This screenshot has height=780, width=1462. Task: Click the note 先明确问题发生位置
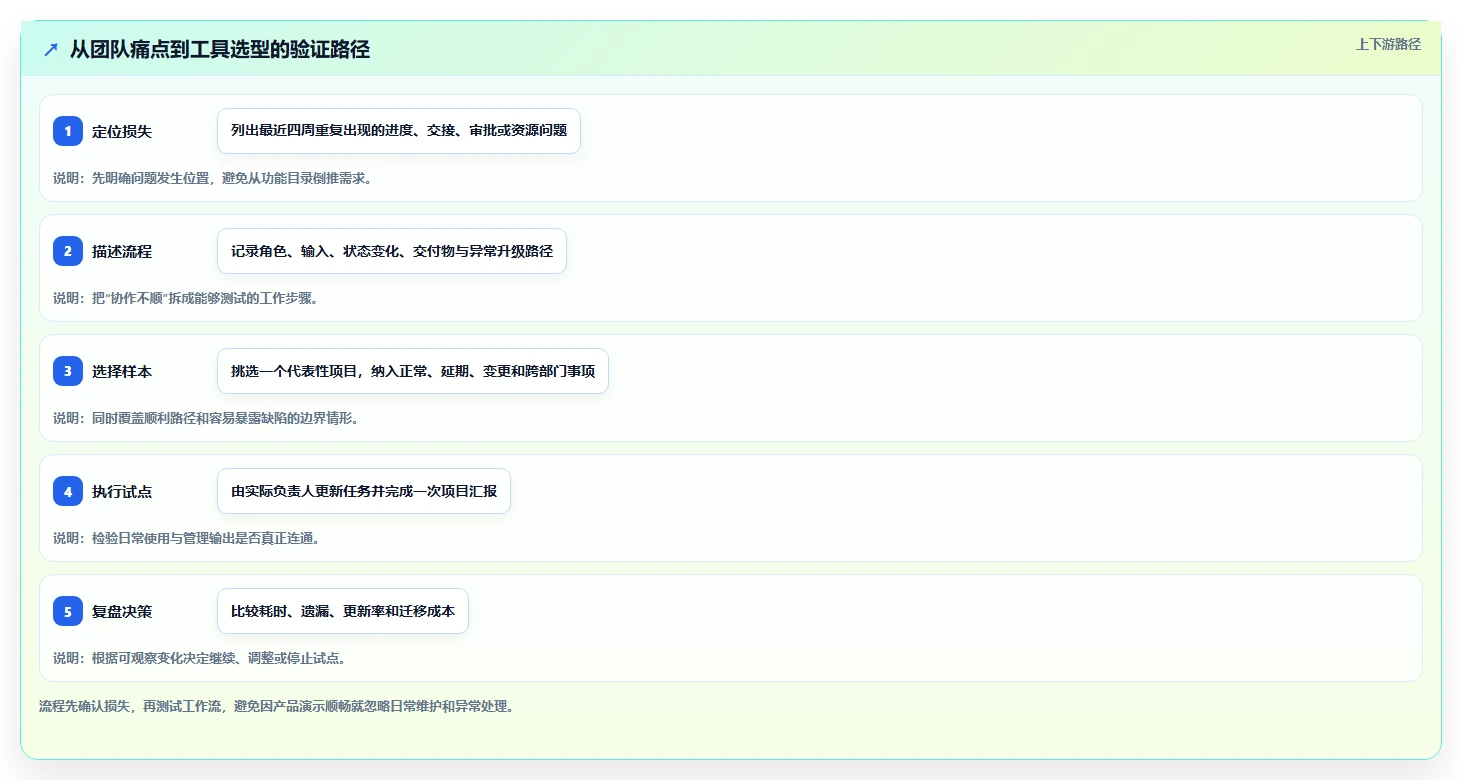tap(213, 178)
